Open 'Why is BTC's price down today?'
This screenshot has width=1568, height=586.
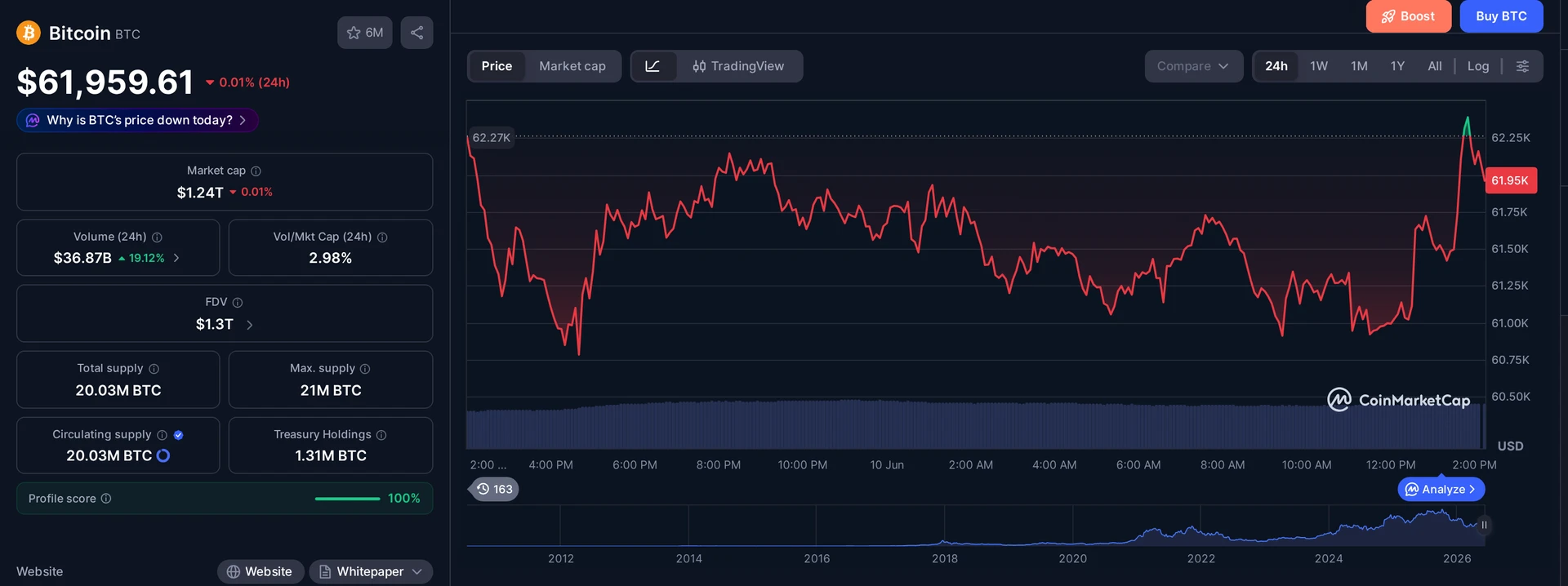pos(137,120)
